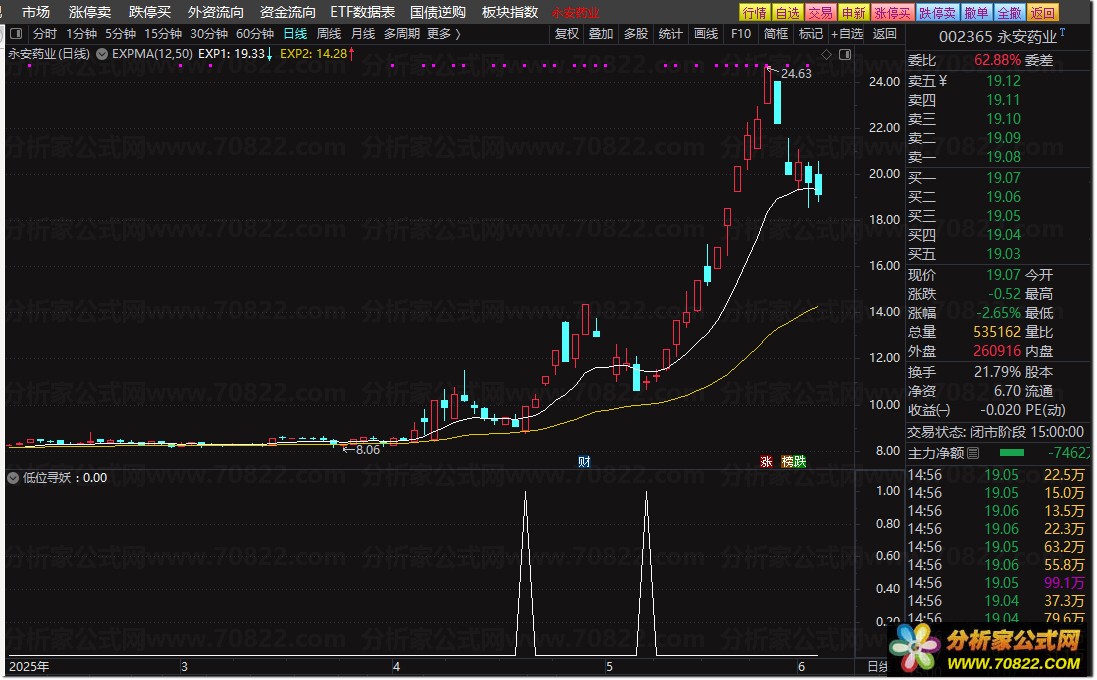This screenshot has width=1097, height=680.
Task: Select the 画线 drawing tool
Action: [706, 34]
